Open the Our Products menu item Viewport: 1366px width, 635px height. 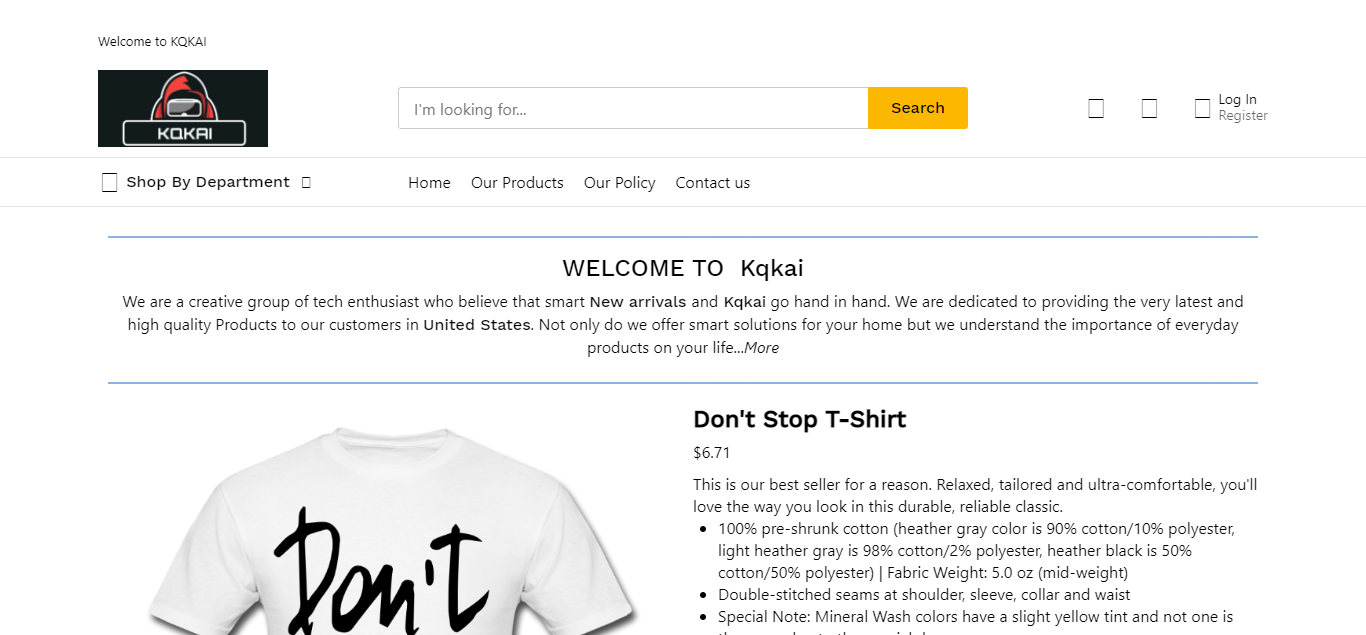pos(517,183)
